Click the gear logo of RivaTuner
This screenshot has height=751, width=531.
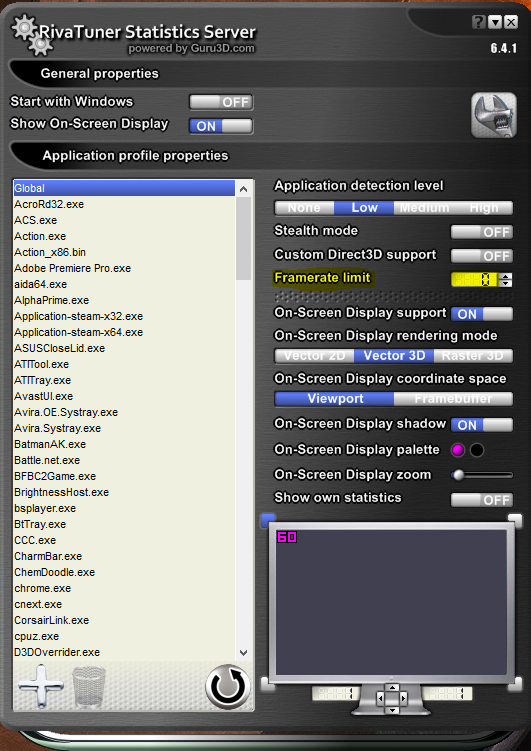point(32,35)
